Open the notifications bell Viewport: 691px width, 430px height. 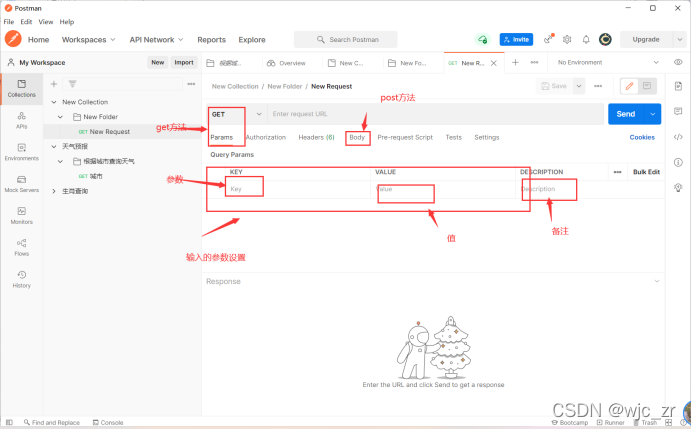click(x=586, y=39)
